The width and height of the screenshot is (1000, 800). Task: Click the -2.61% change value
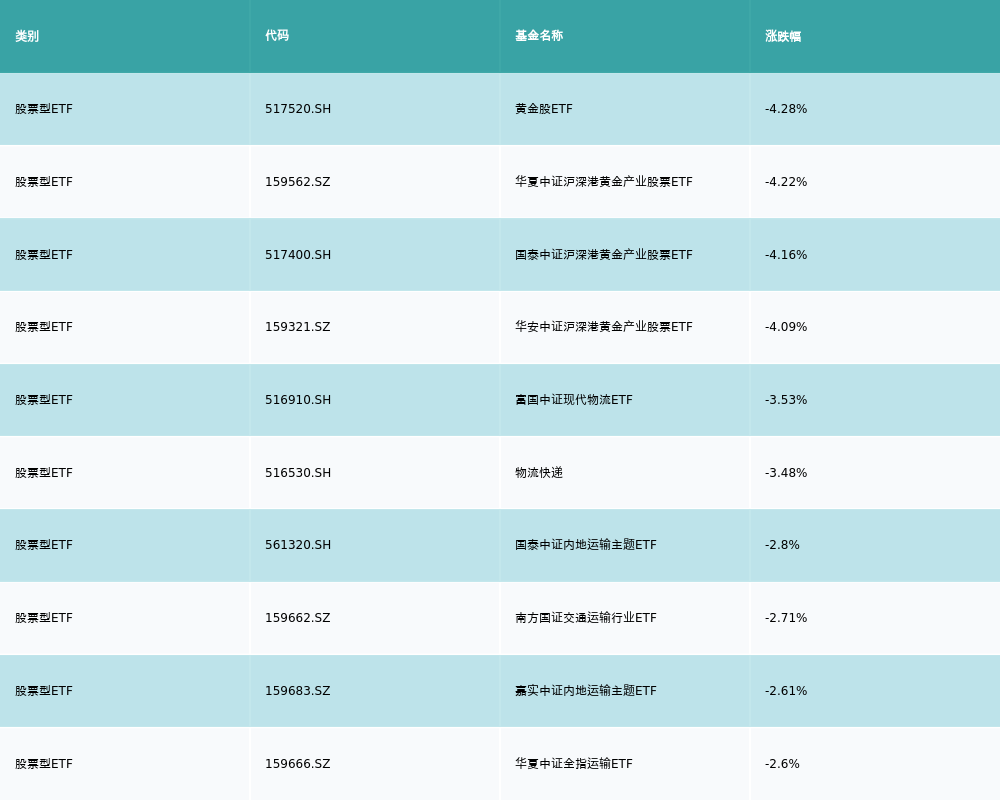tap(786, 691)
